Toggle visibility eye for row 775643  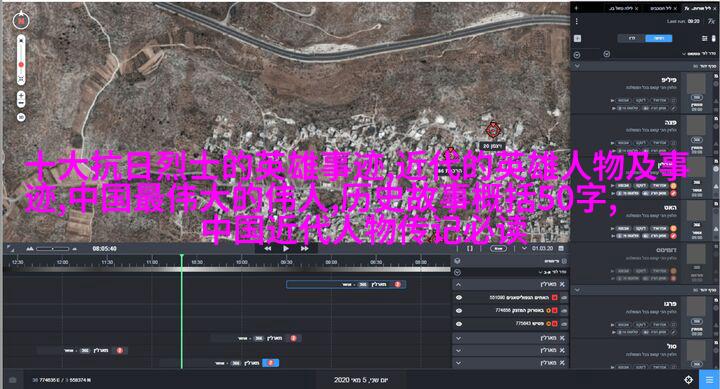pos(459,324)
